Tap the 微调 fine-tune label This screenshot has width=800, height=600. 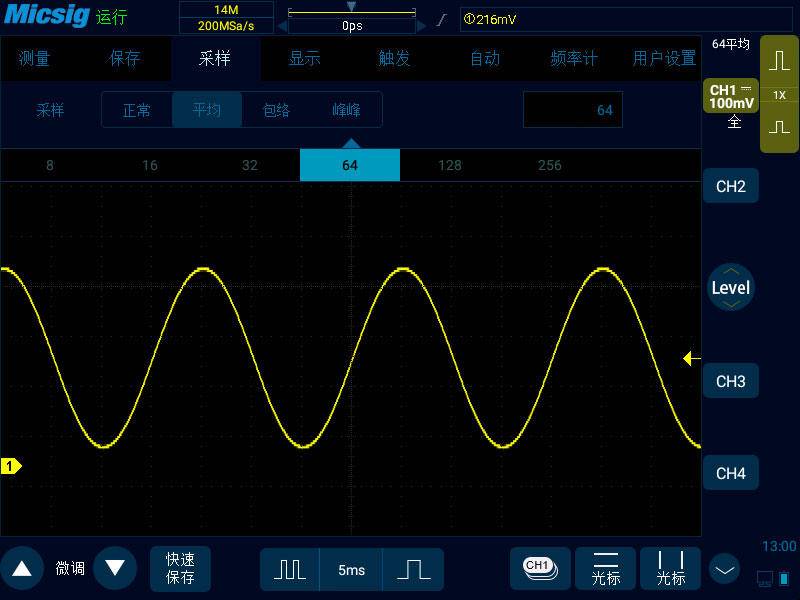pos(70,568)
